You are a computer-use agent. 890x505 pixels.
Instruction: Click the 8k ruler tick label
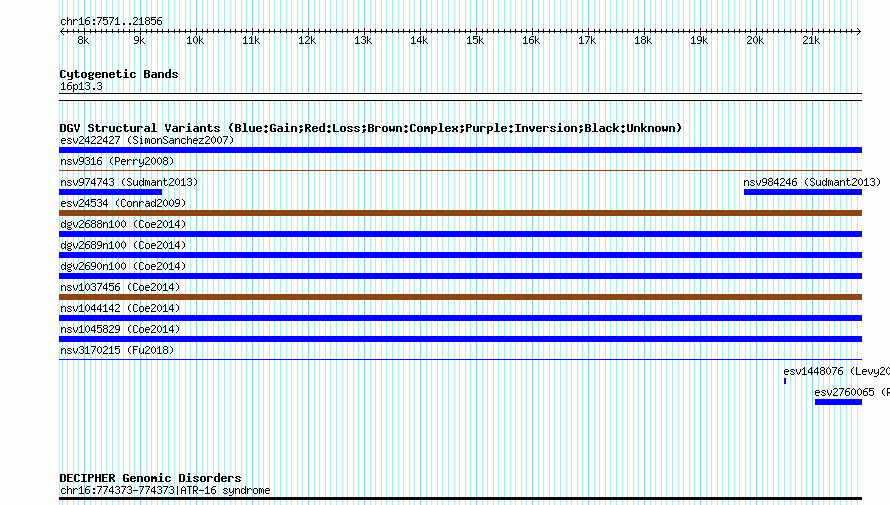[83, 40]
